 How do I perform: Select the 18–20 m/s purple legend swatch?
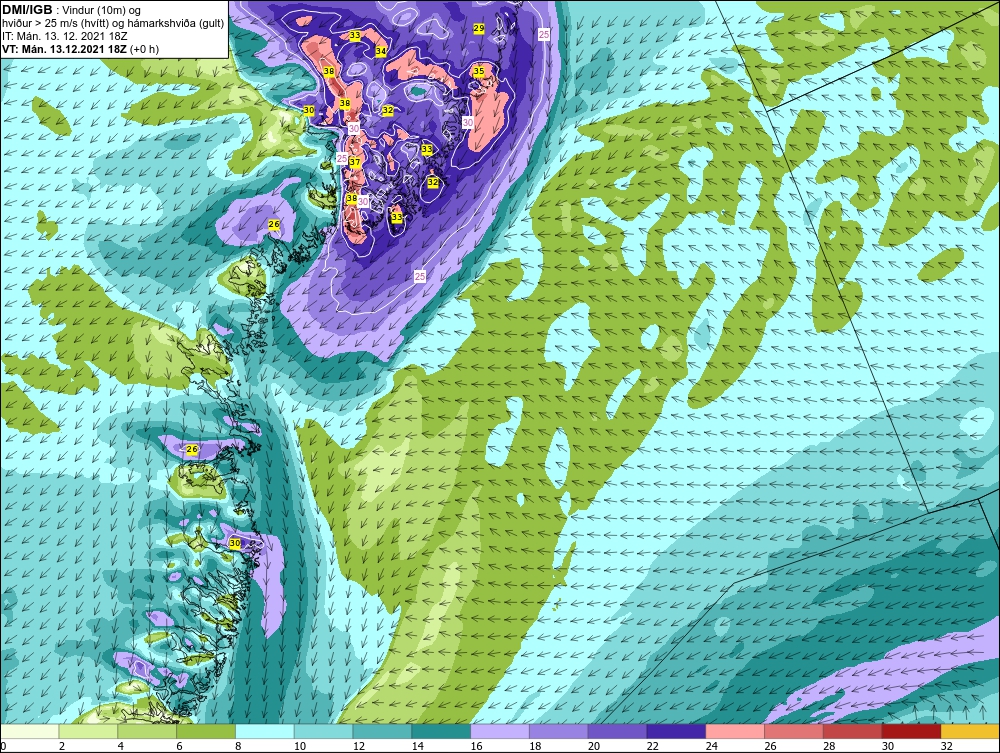559,731
